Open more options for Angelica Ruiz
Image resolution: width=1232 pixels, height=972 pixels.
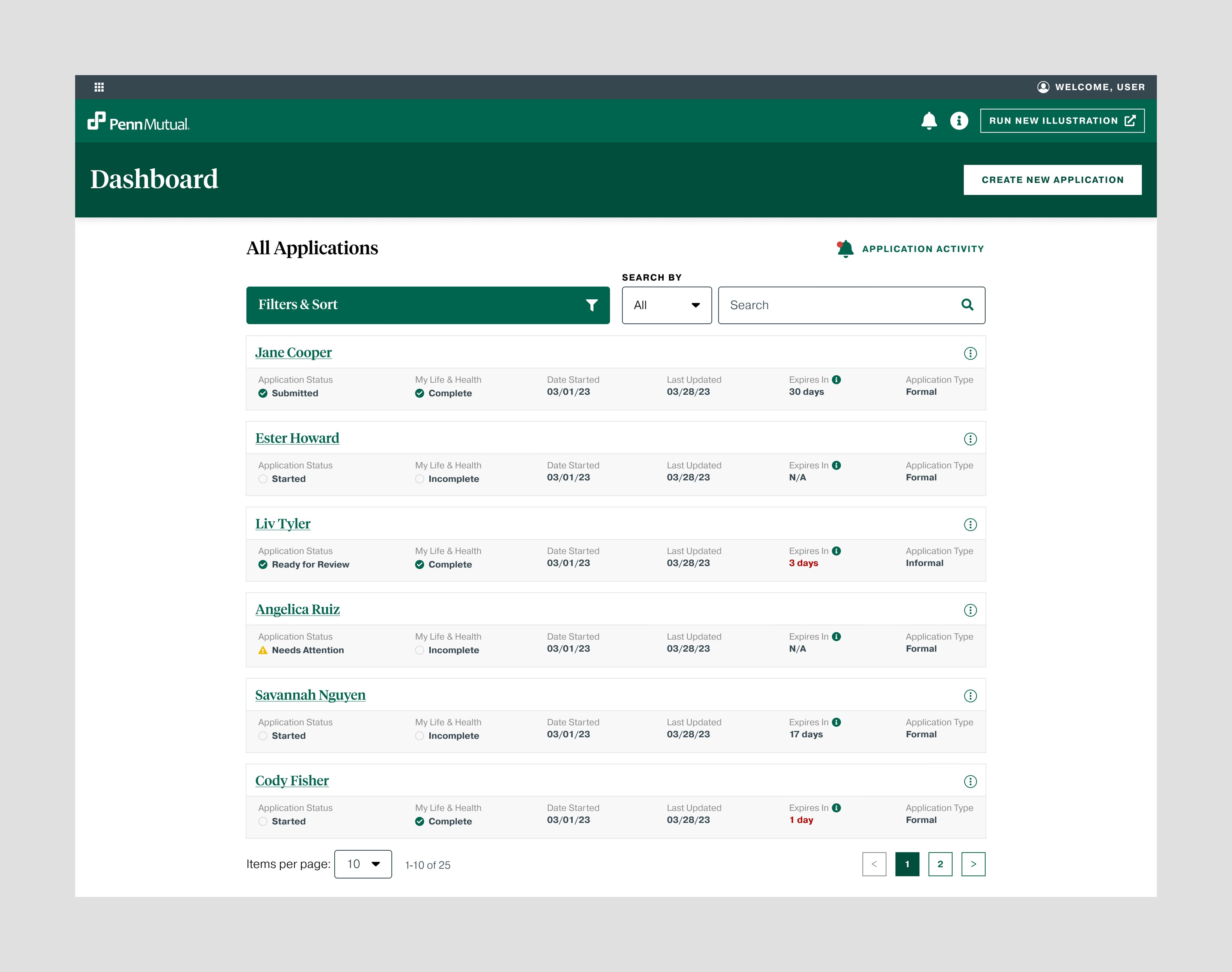click(970, 610)
